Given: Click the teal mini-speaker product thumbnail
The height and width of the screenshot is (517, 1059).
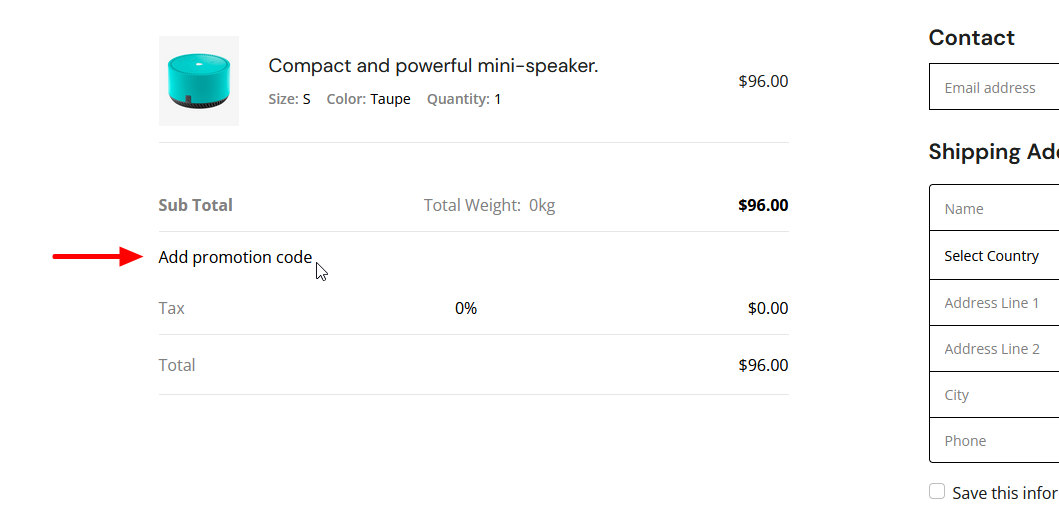Looking at the screenshot, I should click(198, 81).
